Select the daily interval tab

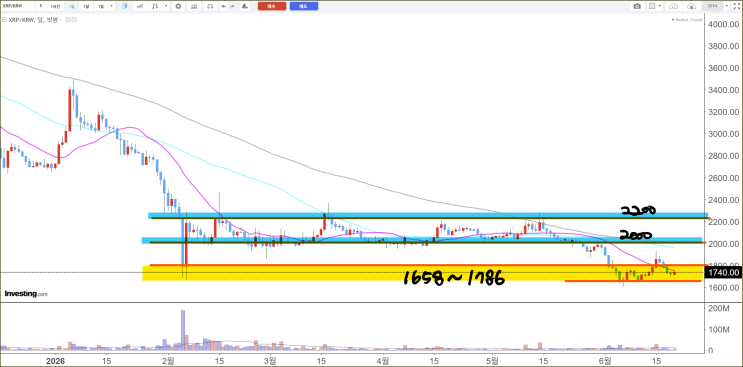(x=71, y=6)
